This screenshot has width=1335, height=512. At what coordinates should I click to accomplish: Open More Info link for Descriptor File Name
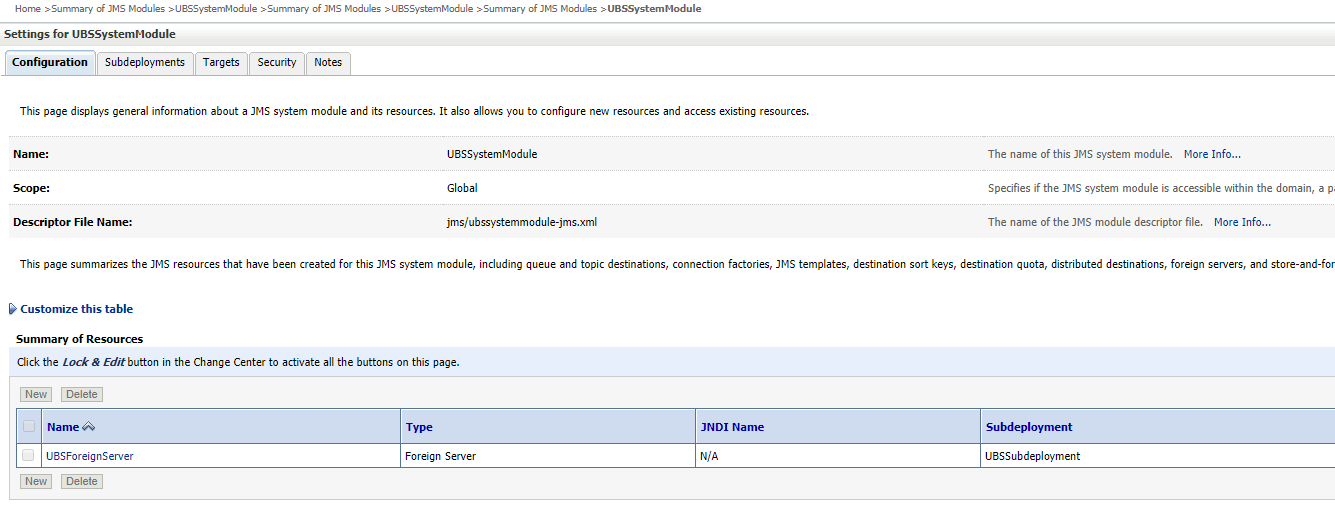1242,222
